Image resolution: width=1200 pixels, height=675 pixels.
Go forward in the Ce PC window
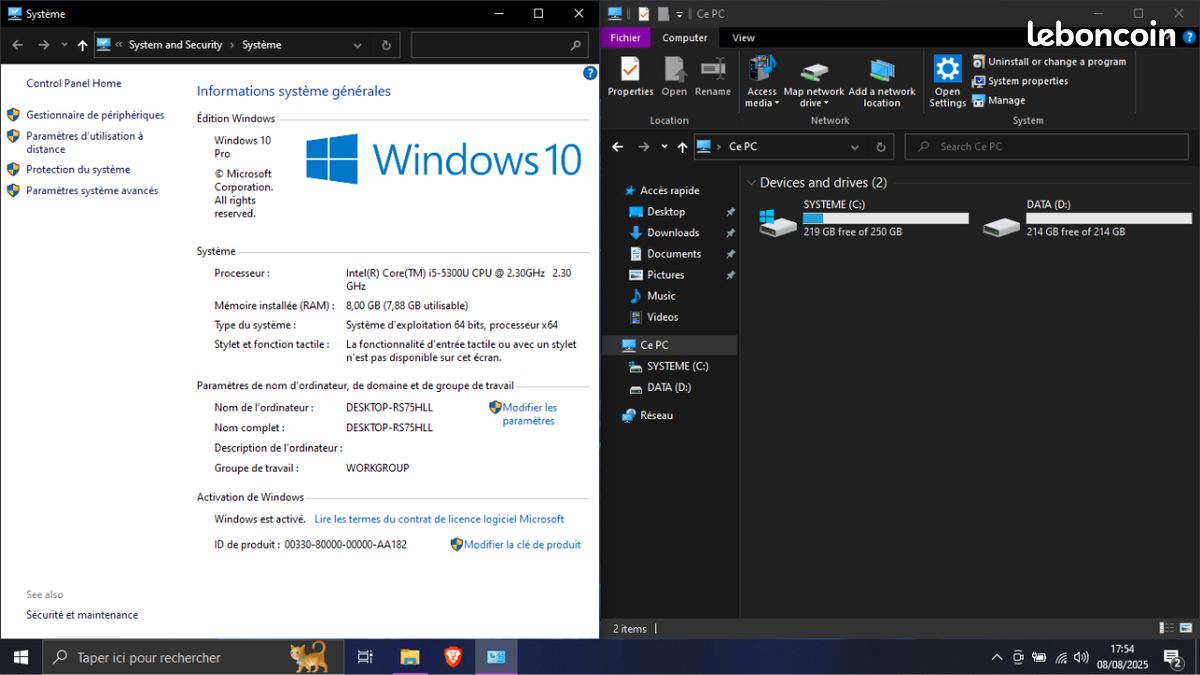click(643, 147)
